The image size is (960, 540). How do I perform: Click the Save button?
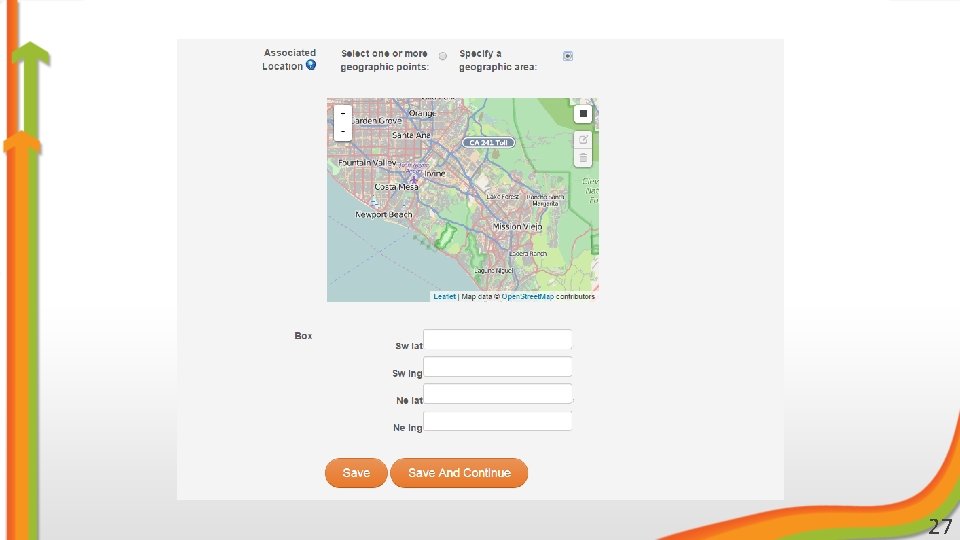click(356, 473)
